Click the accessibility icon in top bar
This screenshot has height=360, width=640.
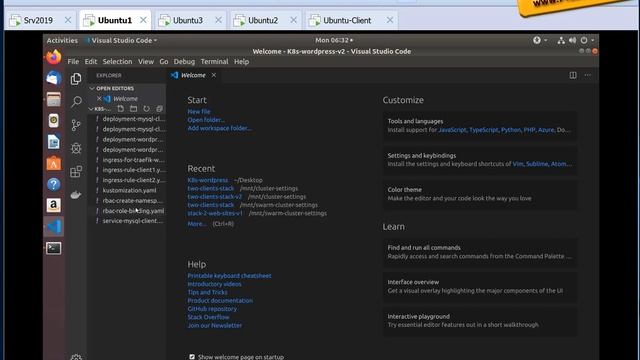(x=537, y=40)
